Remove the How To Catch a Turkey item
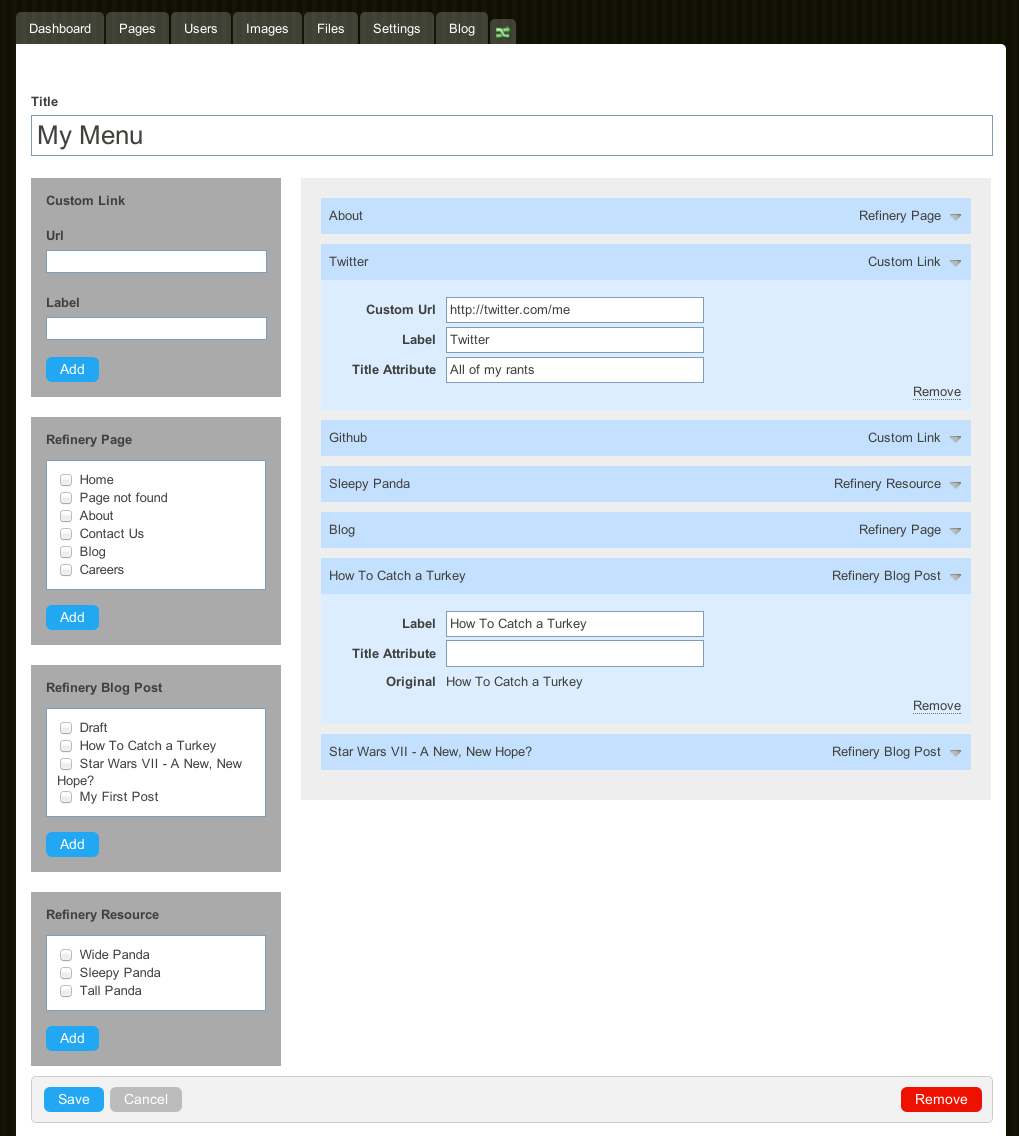The height and width of the screenshot is (1136, 1019). tap(936, 706)
